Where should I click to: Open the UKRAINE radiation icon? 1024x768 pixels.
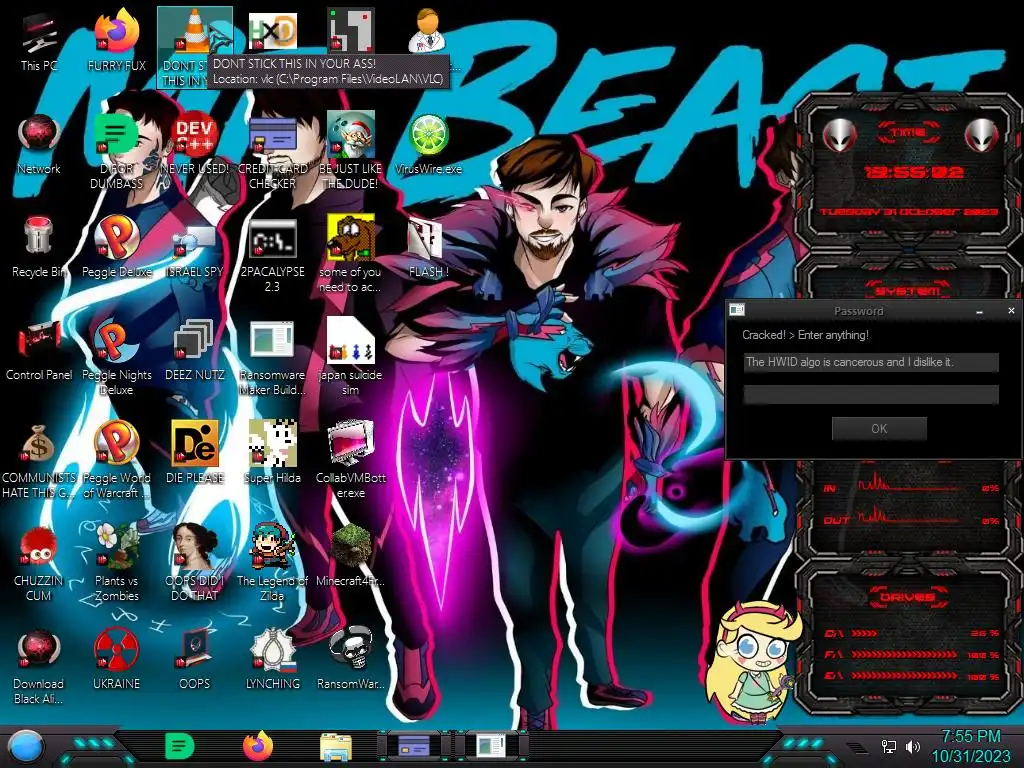pyautogui.click(x=117, y=660)
